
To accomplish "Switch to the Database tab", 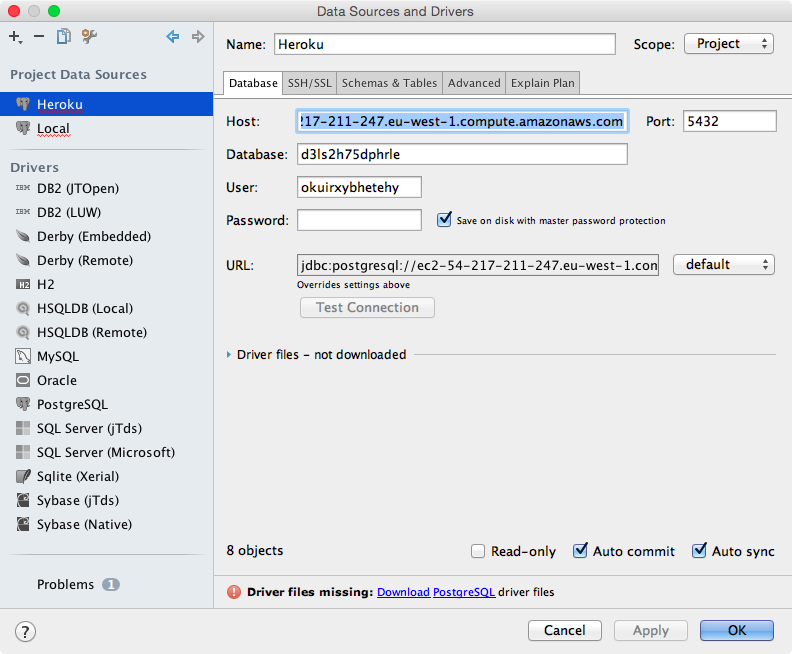I will (x=253, y=83).
